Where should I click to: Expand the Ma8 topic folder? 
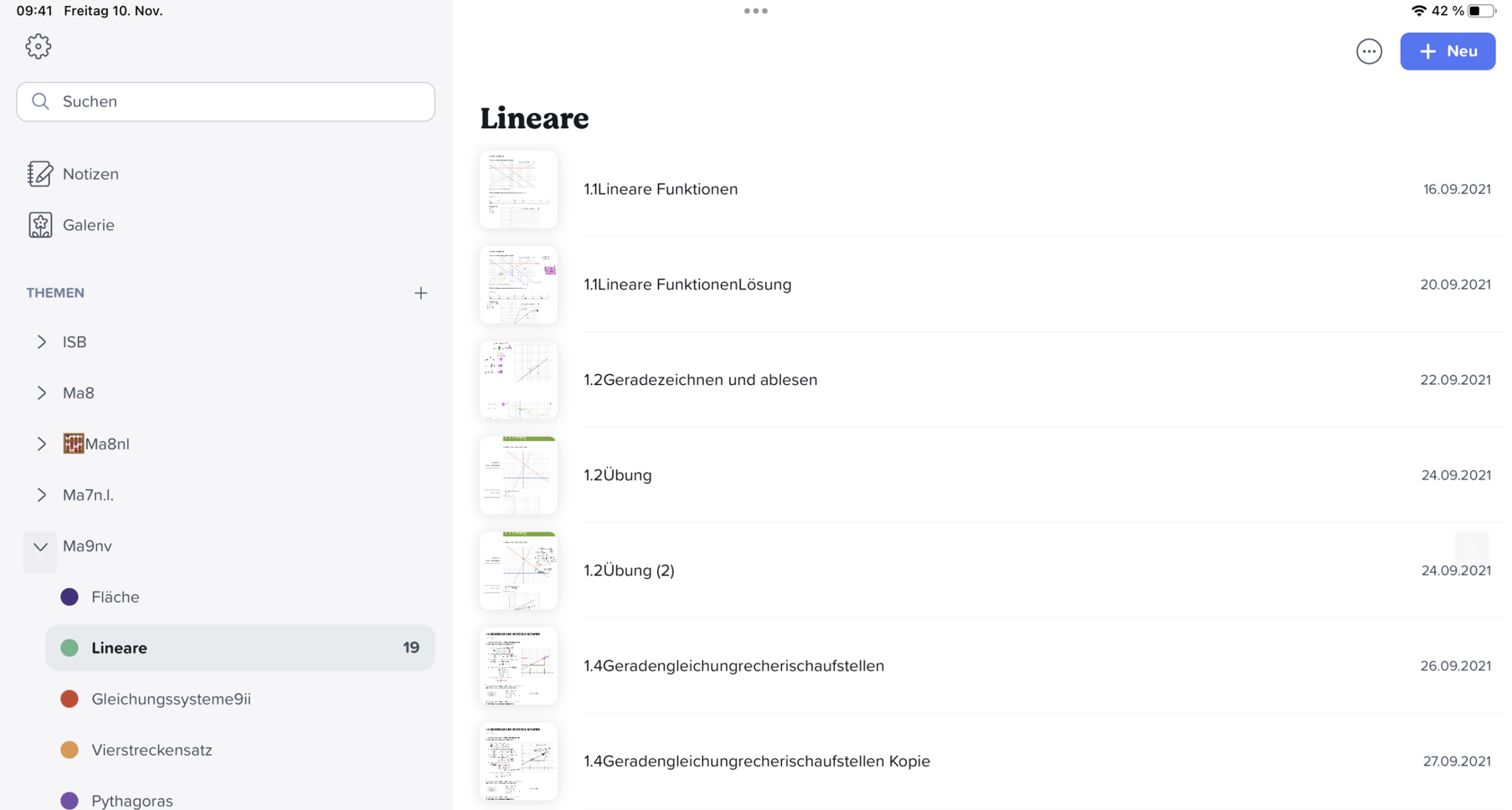[x=41, y=393]
